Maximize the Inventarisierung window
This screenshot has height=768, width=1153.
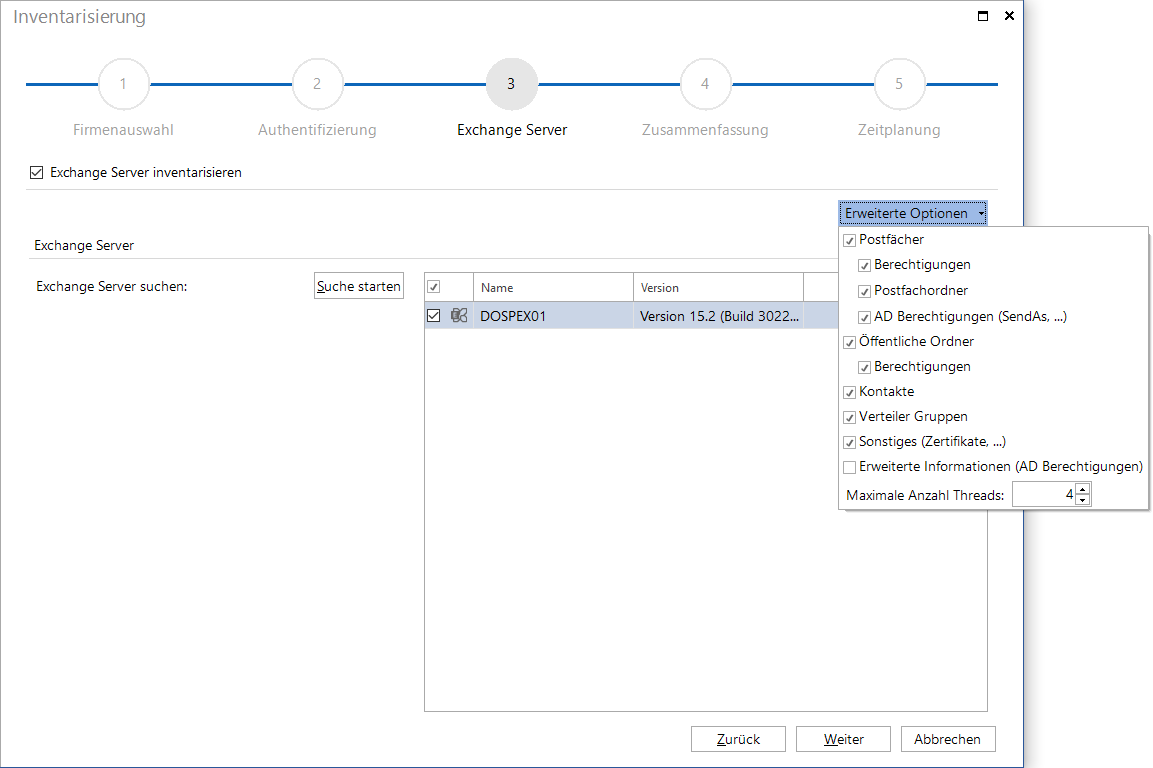982,16
